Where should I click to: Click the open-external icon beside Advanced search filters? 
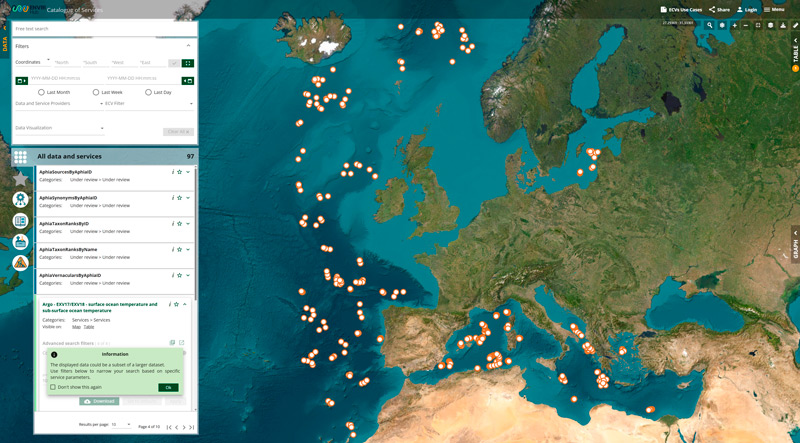pos(181,343)
